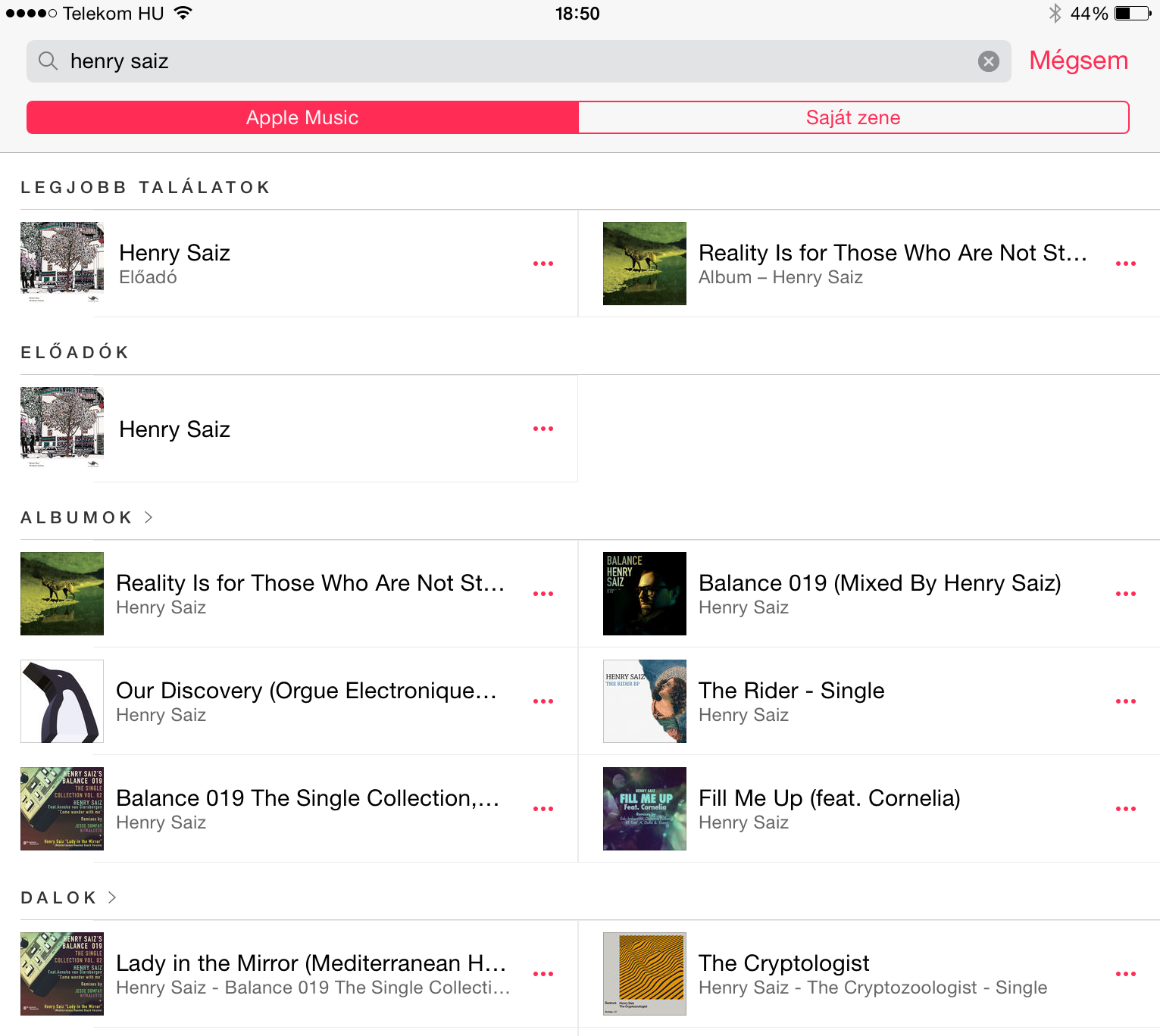The image size is (1160, 1036).
Task: Tap the search magnifier icon
Action: (x=48, y=61)
